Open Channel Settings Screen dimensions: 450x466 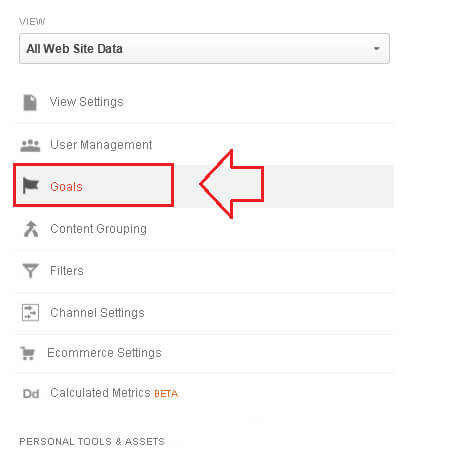pos(97,313)
